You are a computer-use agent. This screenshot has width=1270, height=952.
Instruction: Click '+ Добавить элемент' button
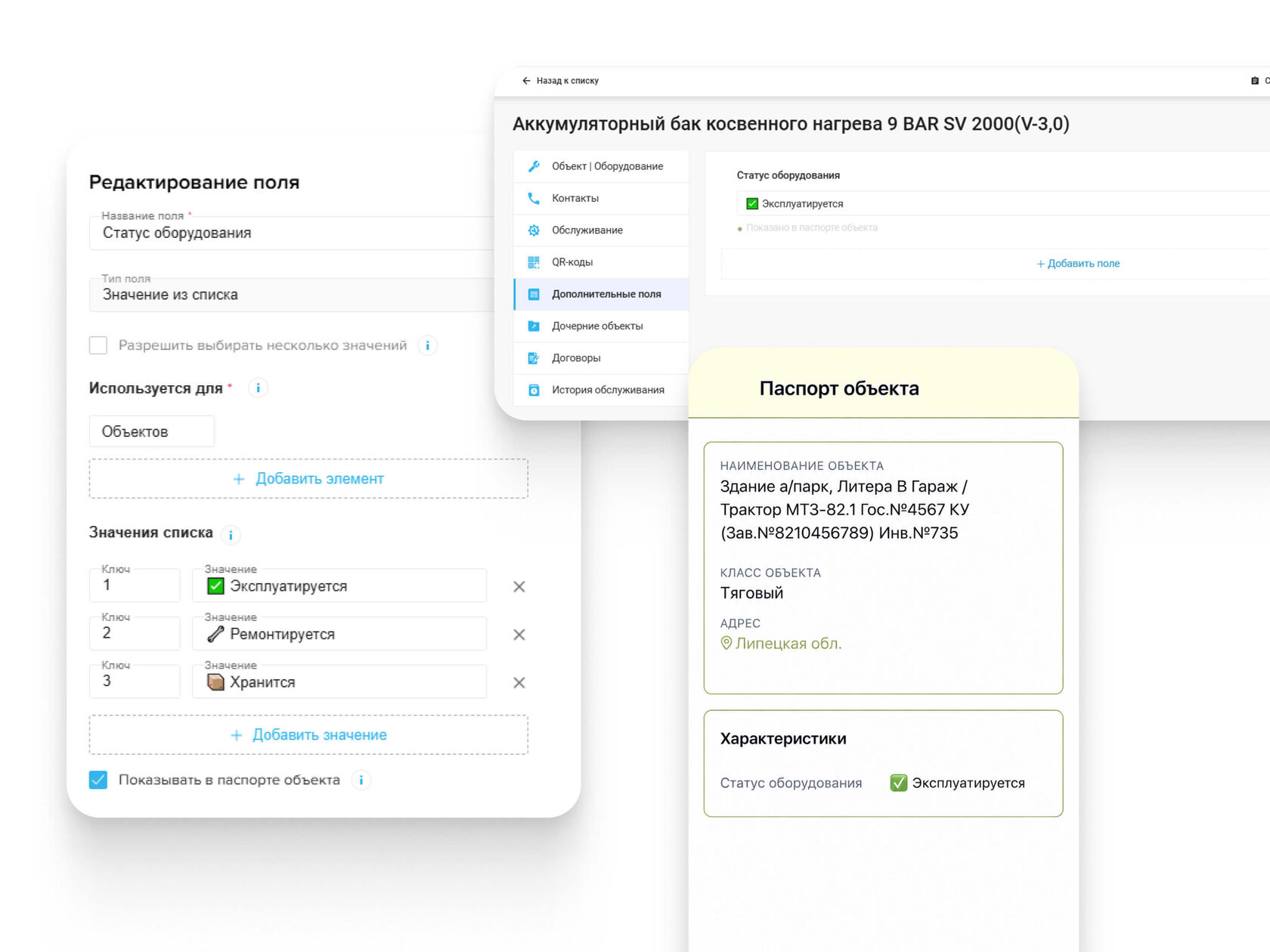(308, 479)
